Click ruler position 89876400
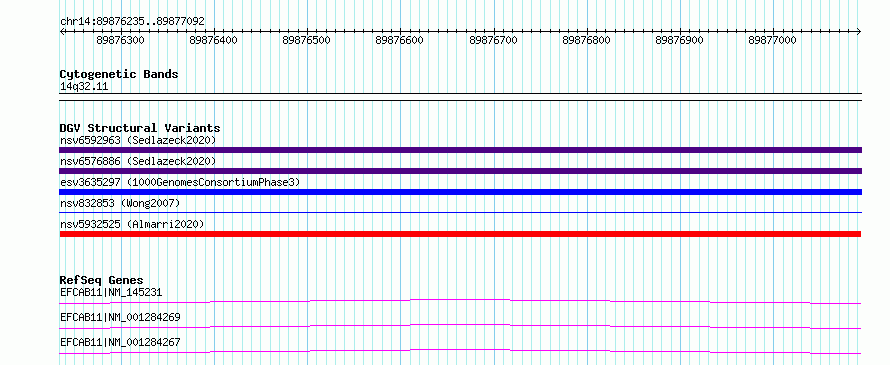Image resolution: width=890 pixels, height=365 pixels. coord(213,40)
